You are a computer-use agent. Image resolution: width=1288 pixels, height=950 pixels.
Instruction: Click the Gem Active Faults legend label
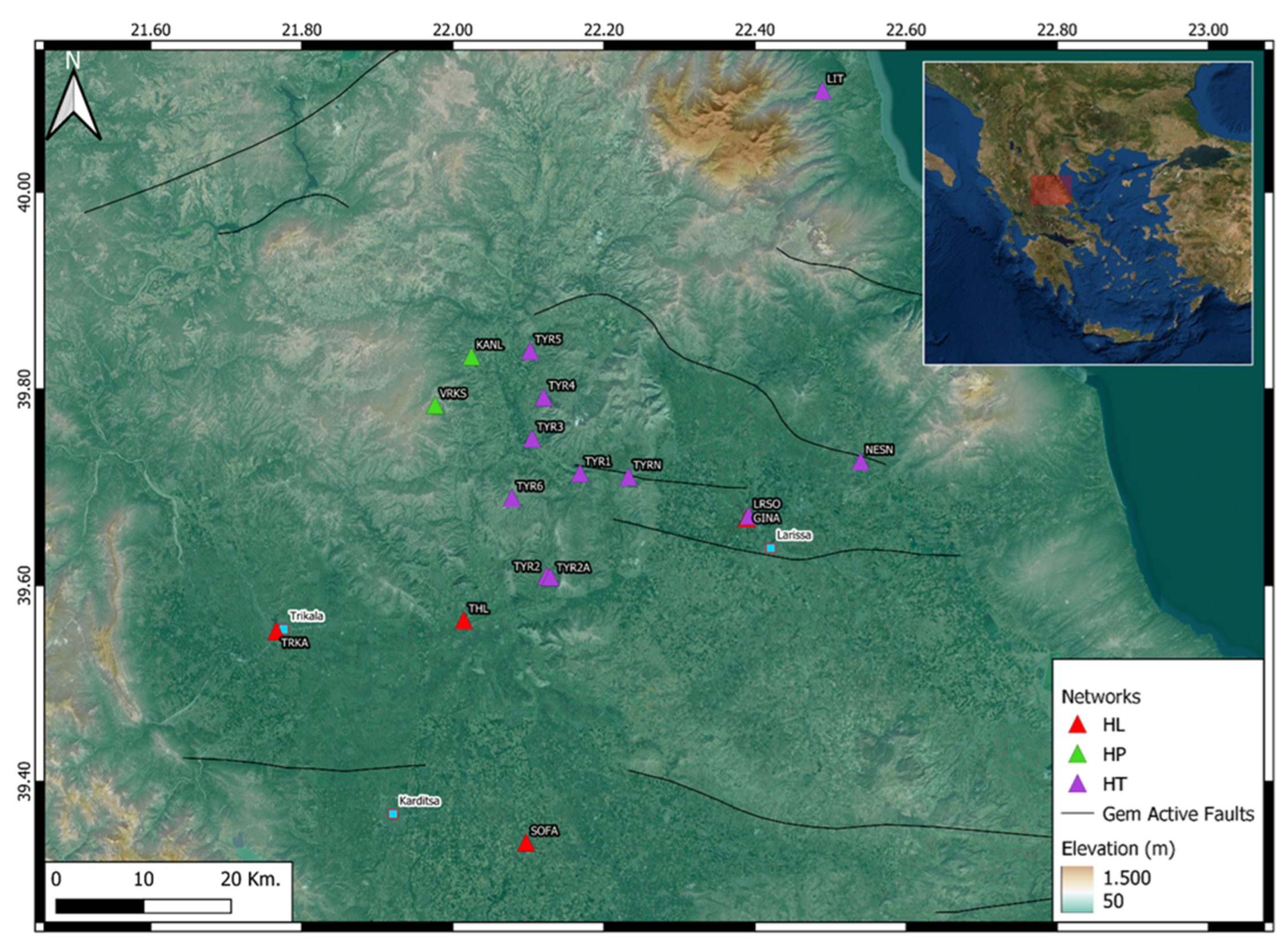click(1178, 814)
